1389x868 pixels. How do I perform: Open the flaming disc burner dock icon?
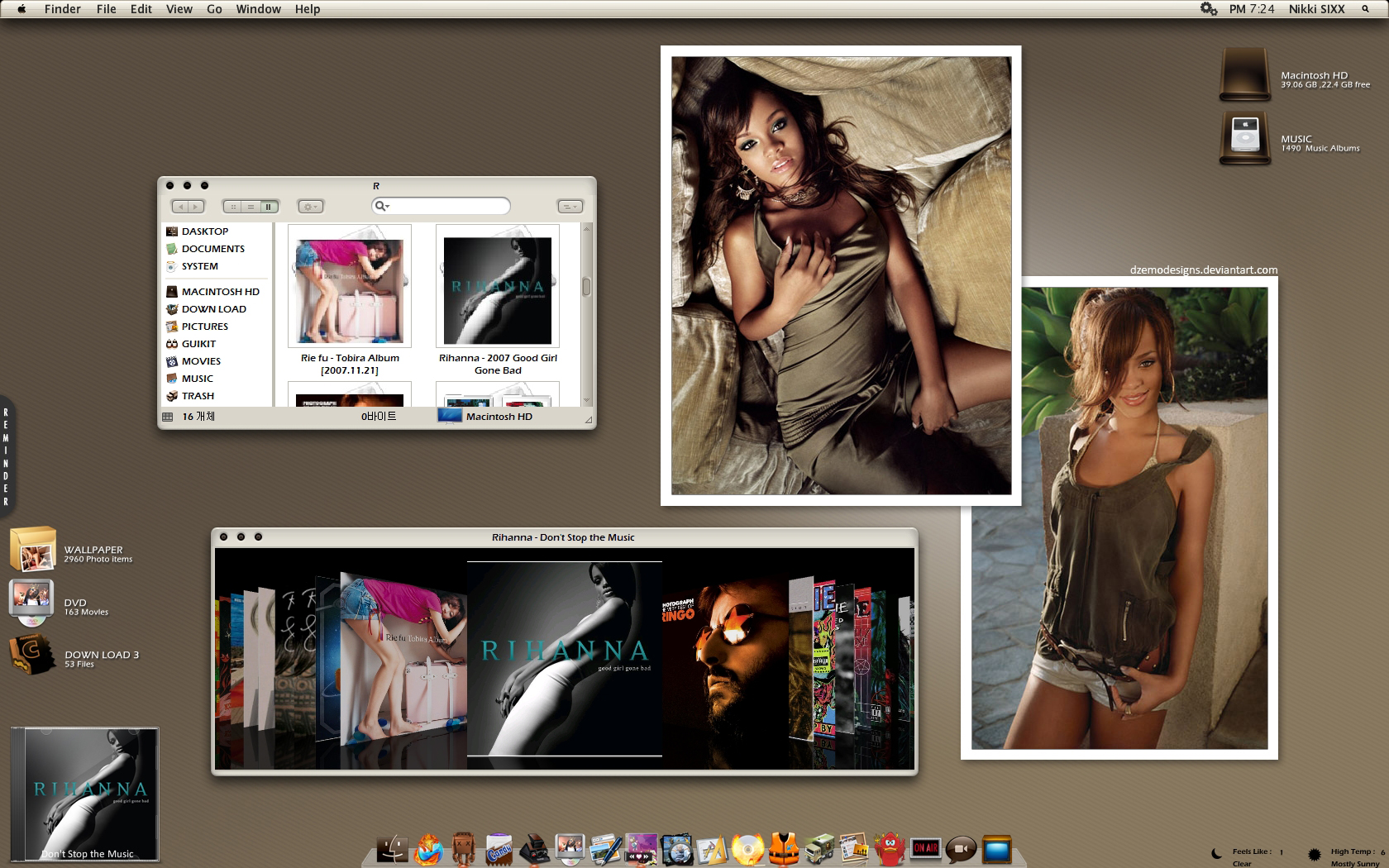click(748, 849)
